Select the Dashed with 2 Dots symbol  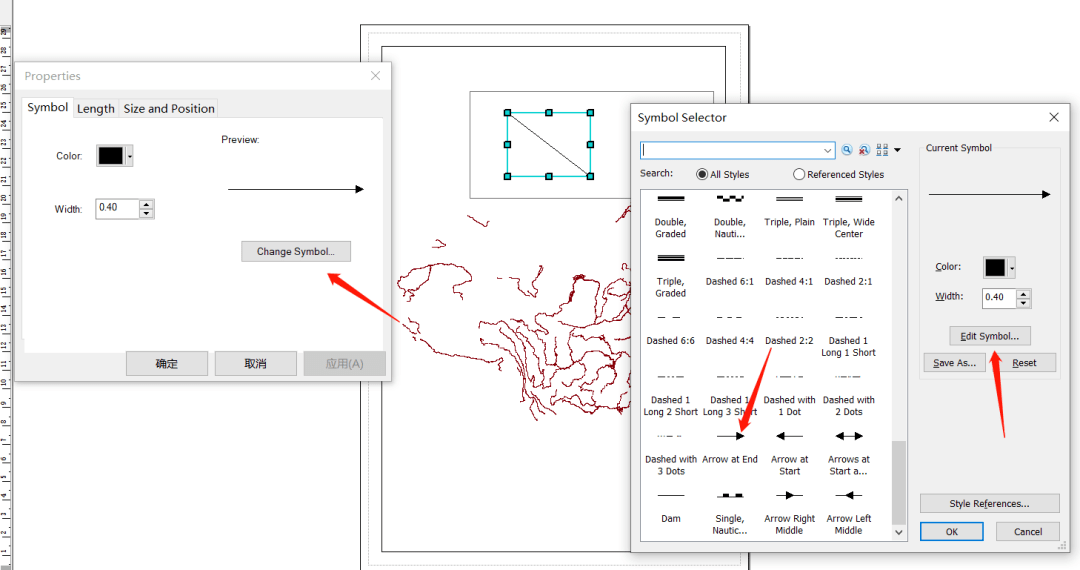(849, 394)
